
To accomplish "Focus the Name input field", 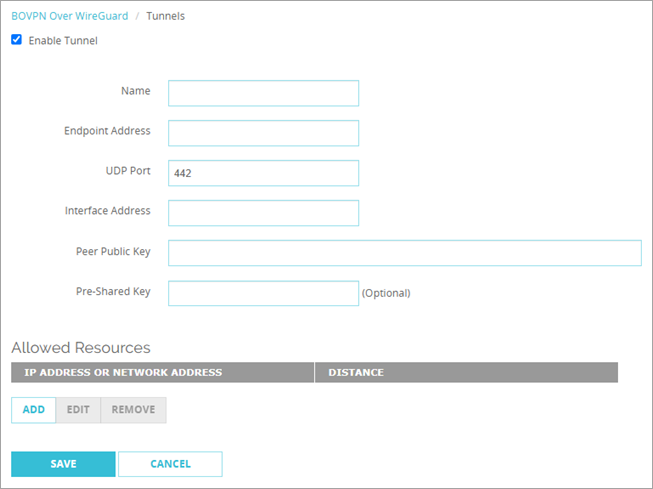I will coord(263,93).
